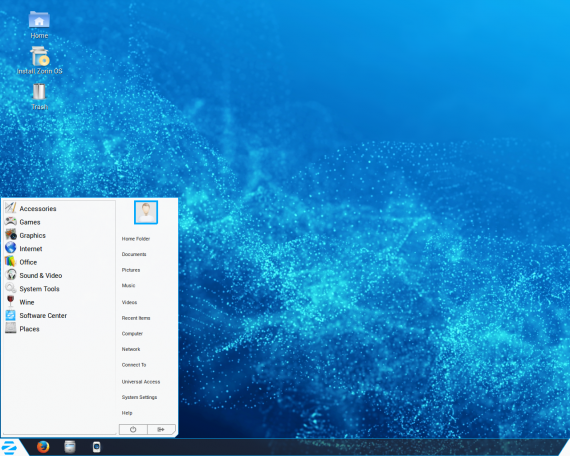Open the Sound & Video category

pyautogui.click(x=34, y=275)
